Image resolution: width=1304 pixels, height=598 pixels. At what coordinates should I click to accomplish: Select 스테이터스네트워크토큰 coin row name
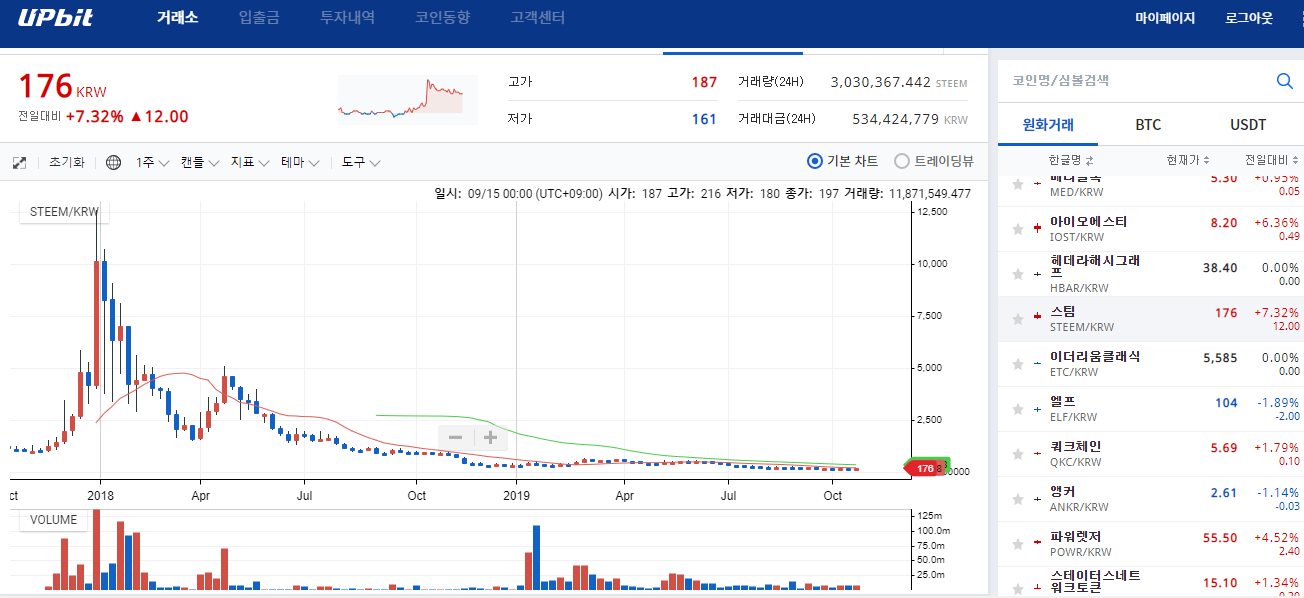point(1095,582)
